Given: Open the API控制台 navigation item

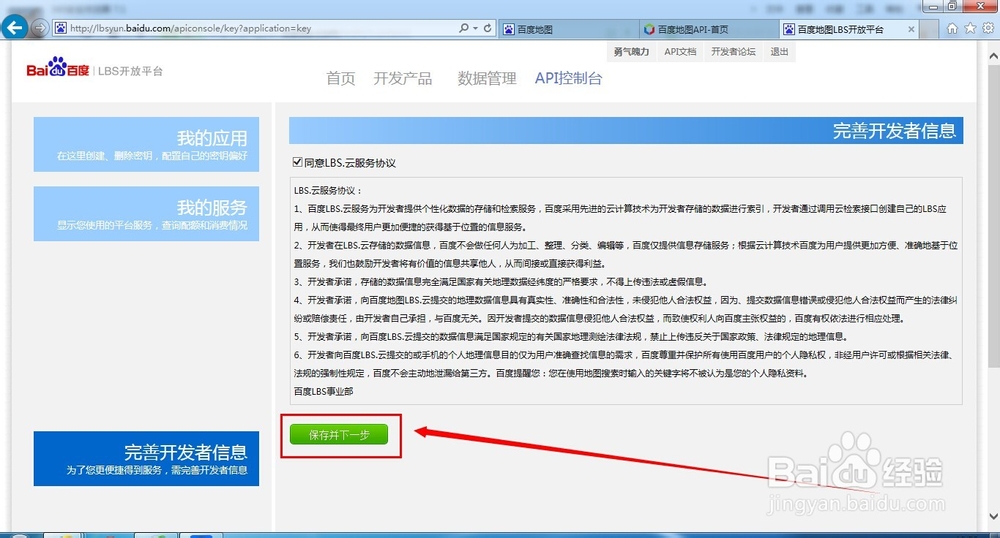Looking at the screenshot, I should point(568,78).
